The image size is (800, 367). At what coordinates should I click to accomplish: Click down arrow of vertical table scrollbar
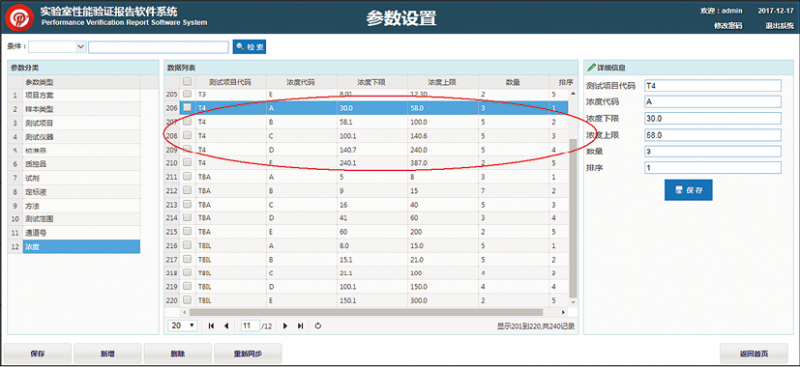573,302
